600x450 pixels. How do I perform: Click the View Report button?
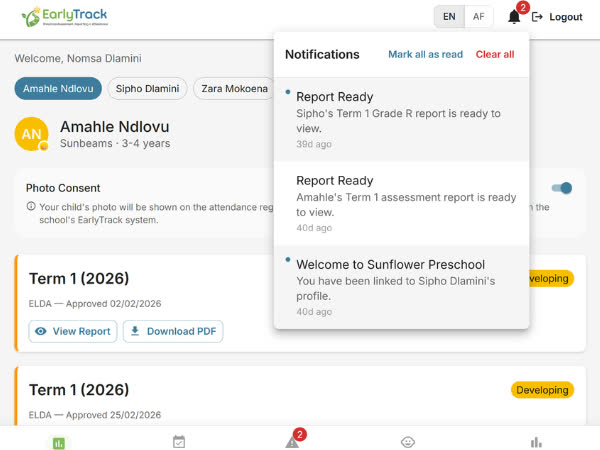coord(73,331)
